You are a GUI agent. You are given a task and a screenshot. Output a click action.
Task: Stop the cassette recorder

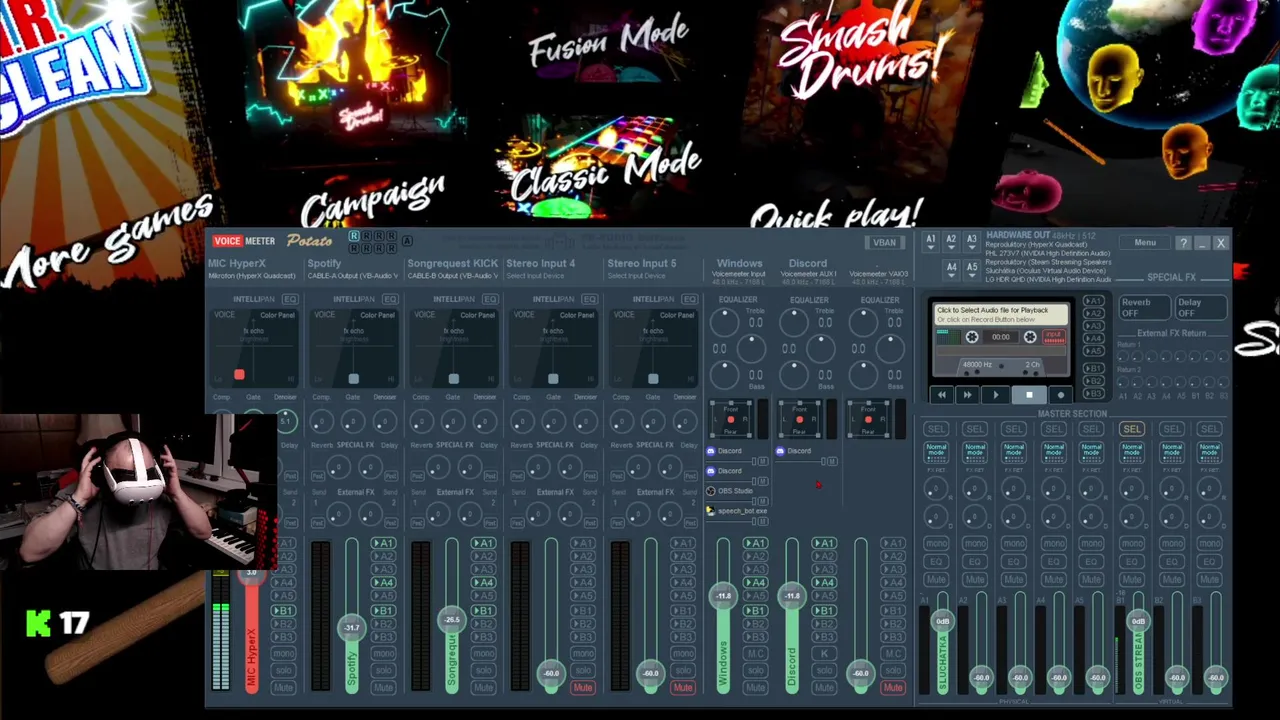pyautogui.click(x=1029, y=395)
